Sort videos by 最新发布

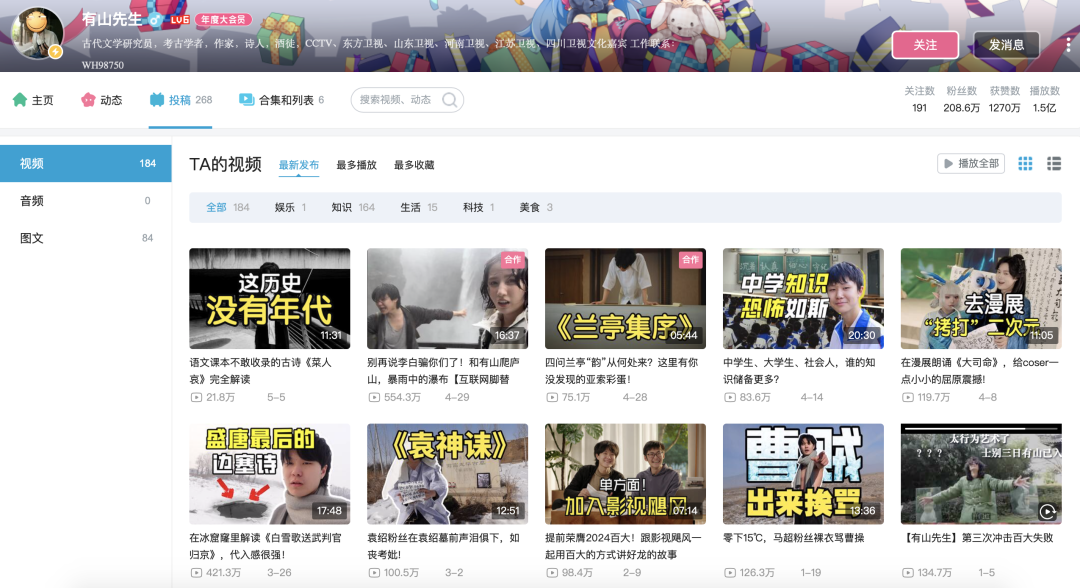coord(299,165)
